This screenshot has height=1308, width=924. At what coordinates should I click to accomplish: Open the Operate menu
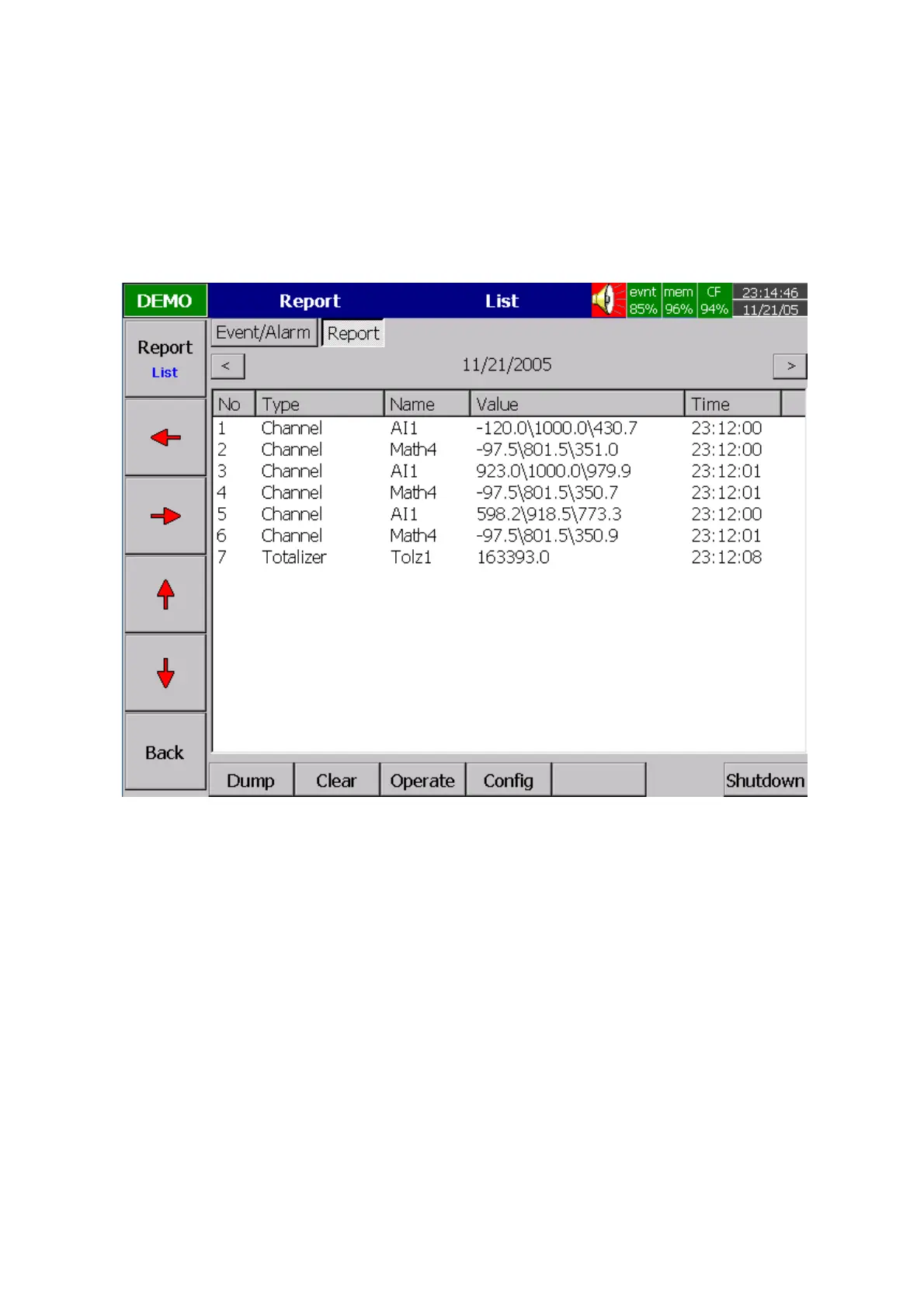click(x=422, y=780)
